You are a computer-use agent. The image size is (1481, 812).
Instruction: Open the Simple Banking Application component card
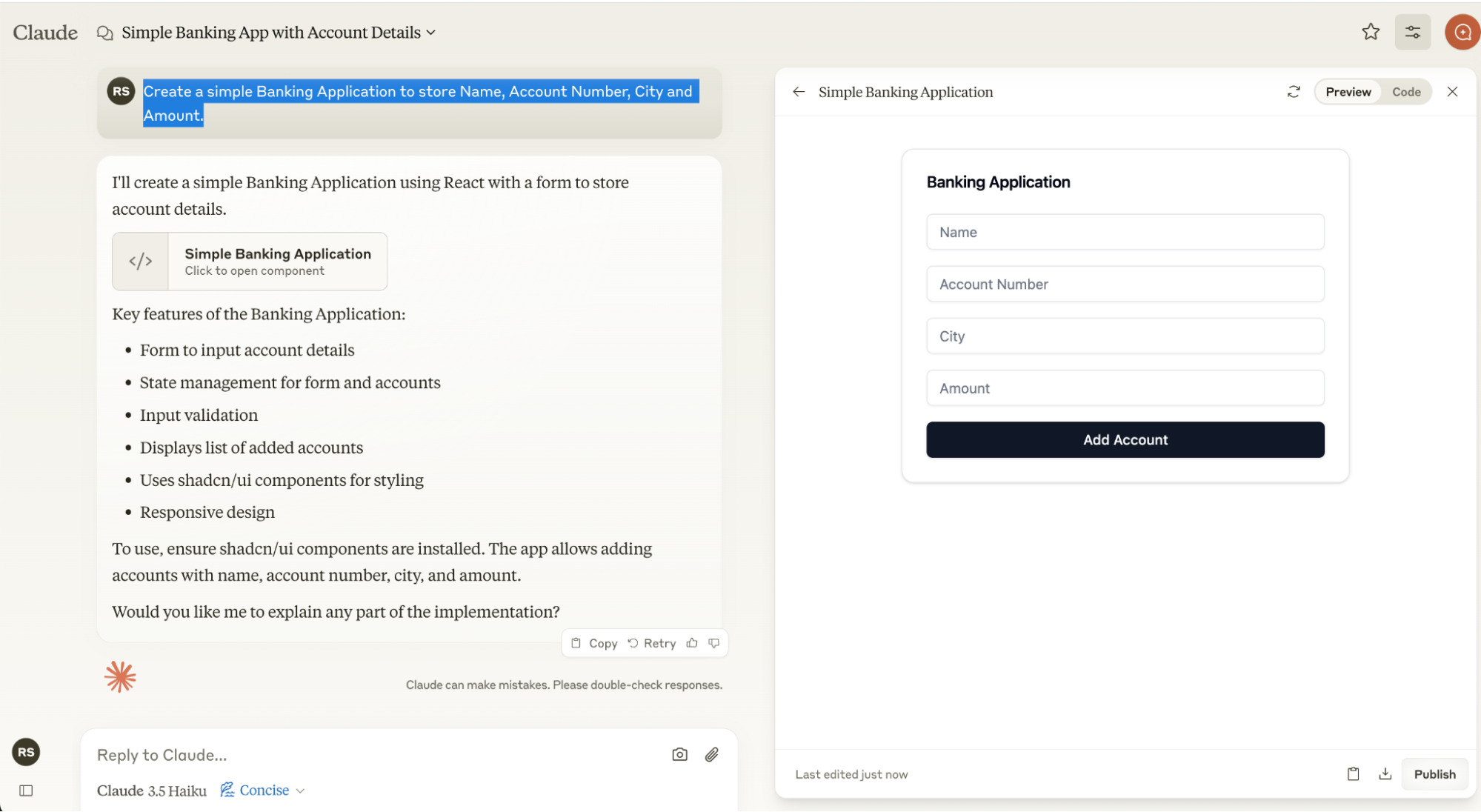250,262
